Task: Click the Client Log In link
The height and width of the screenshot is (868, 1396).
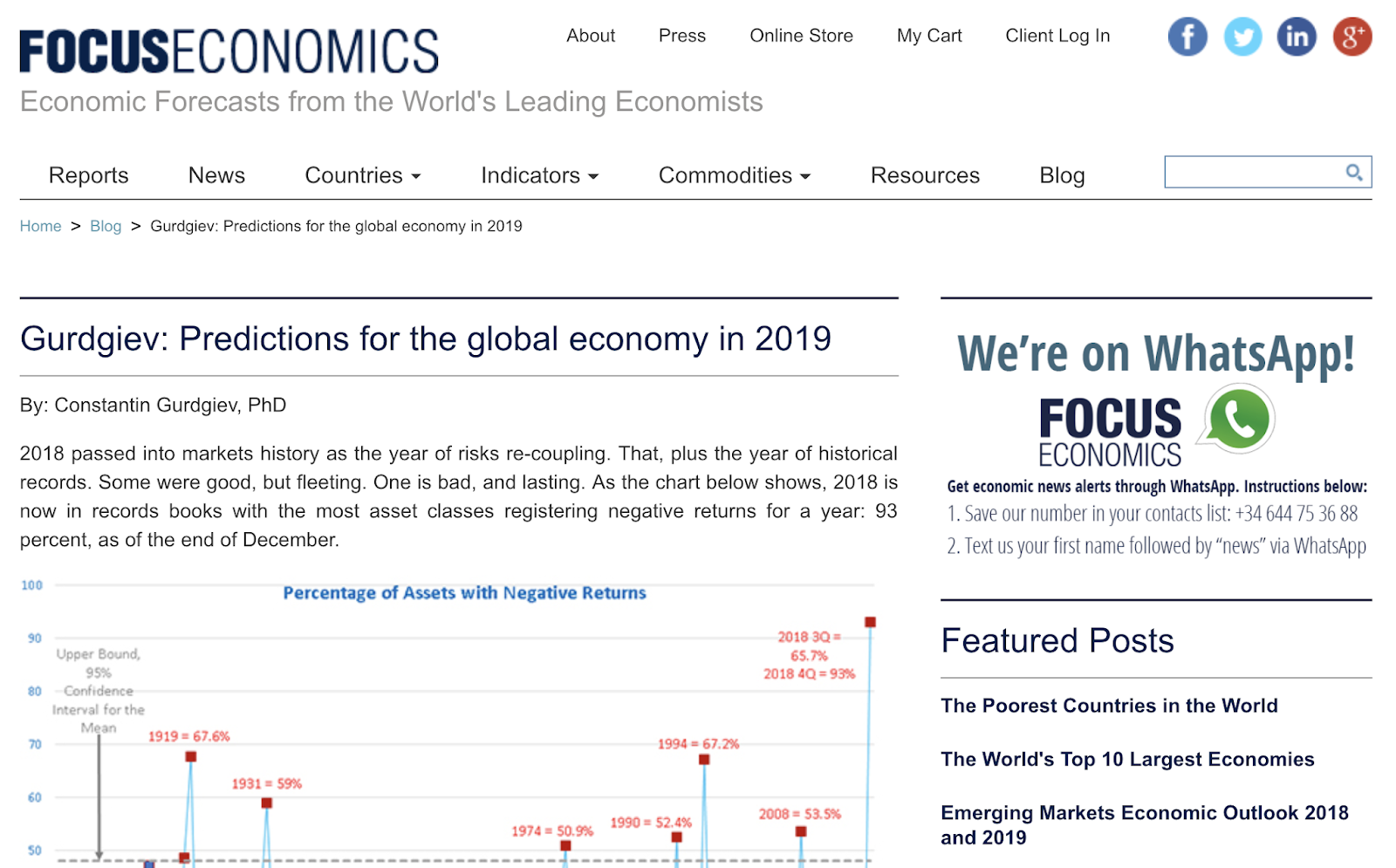Action: click(1057, 36)
